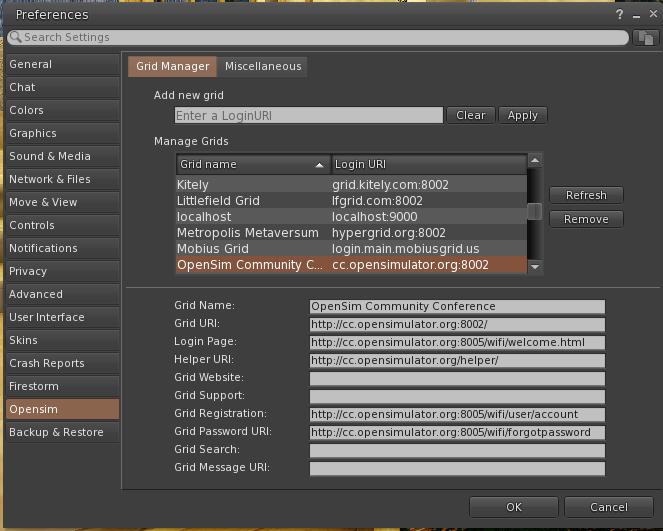Click the Helper URI field
Screen dimensions: 663x531
click(x=457, y=361)
